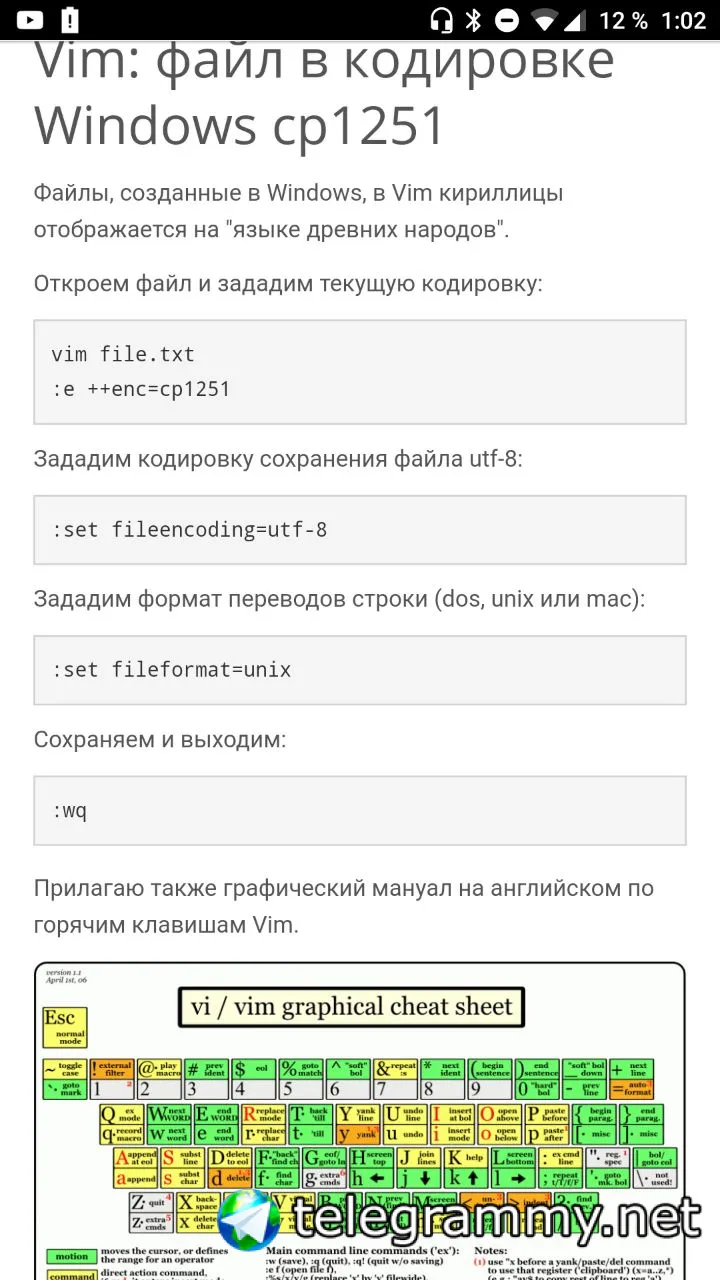Tap the do-not-disturb status icon

coord(507,20)
